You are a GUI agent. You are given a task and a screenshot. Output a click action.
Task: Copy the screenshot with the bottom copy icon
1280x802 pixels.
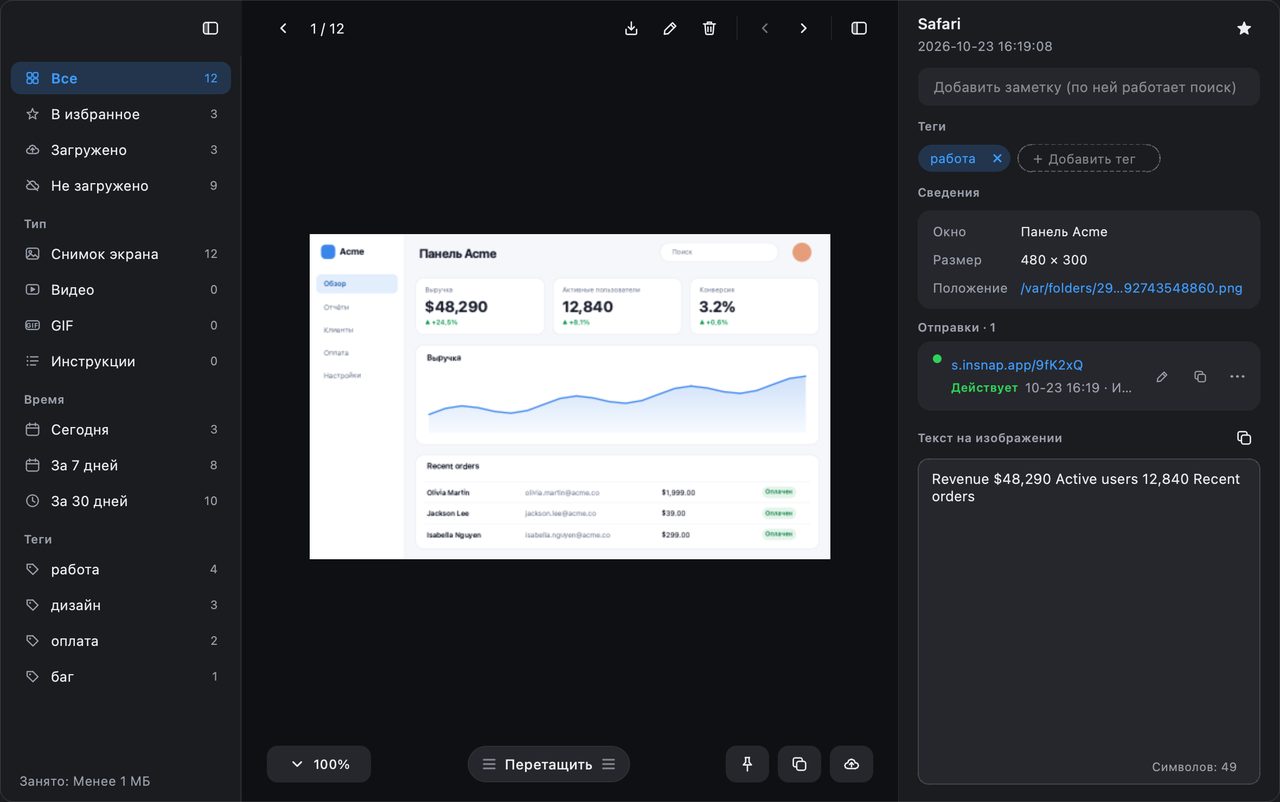point(799,764)
